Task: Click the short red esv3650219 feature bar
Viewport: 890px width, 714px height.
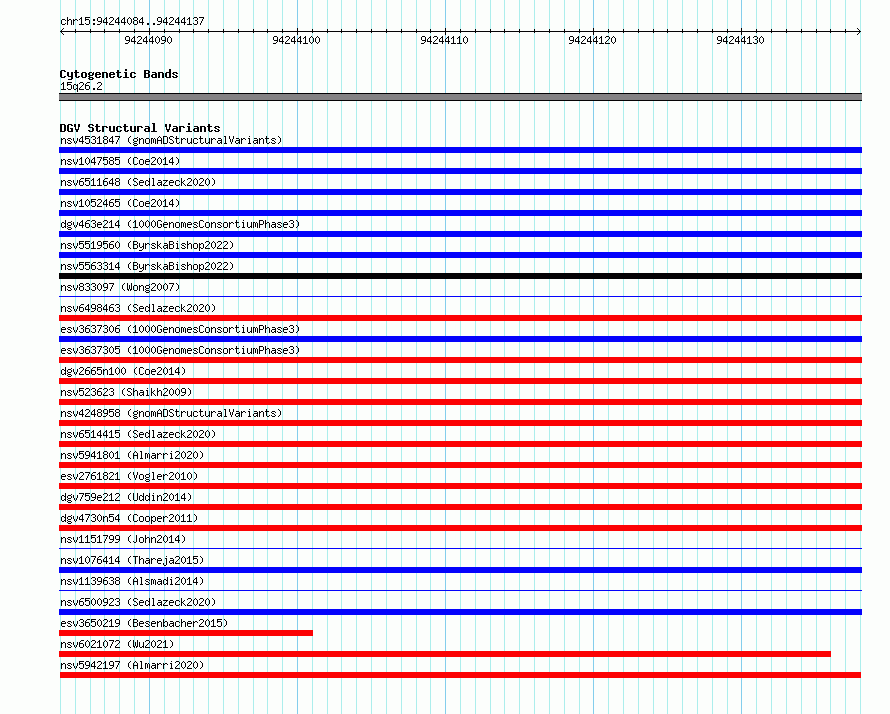Action: pos(186,633)
